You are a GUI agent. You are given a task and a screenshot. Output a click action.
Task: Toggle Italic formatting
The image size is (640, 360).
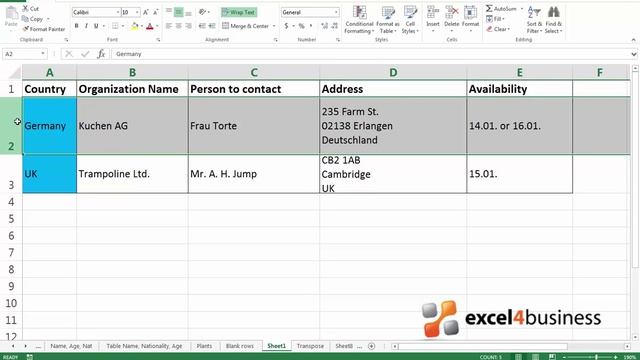coord(86,26)
